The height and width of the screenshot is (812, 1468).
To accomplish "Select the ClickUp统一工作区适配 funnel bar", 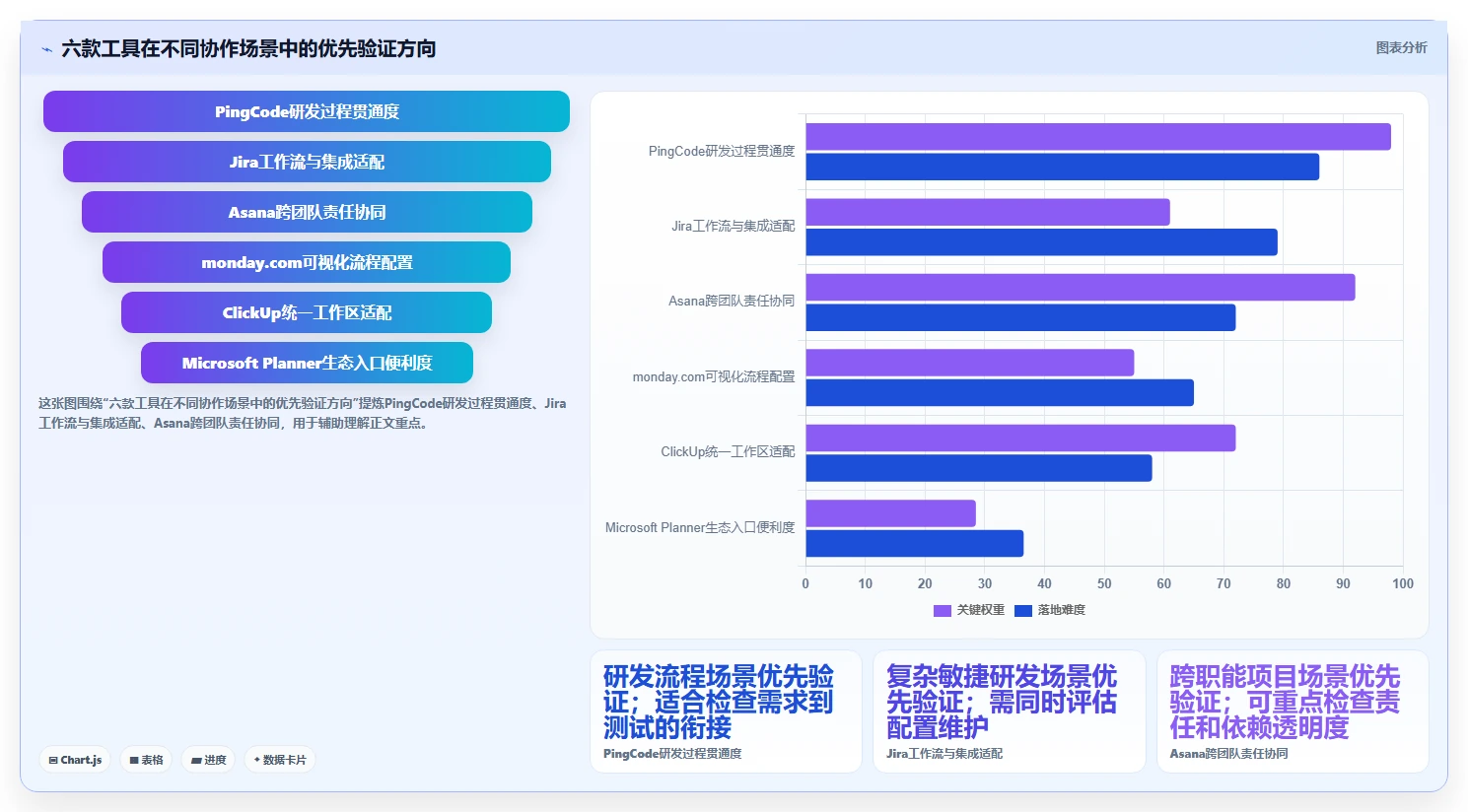I will (307, 312).
